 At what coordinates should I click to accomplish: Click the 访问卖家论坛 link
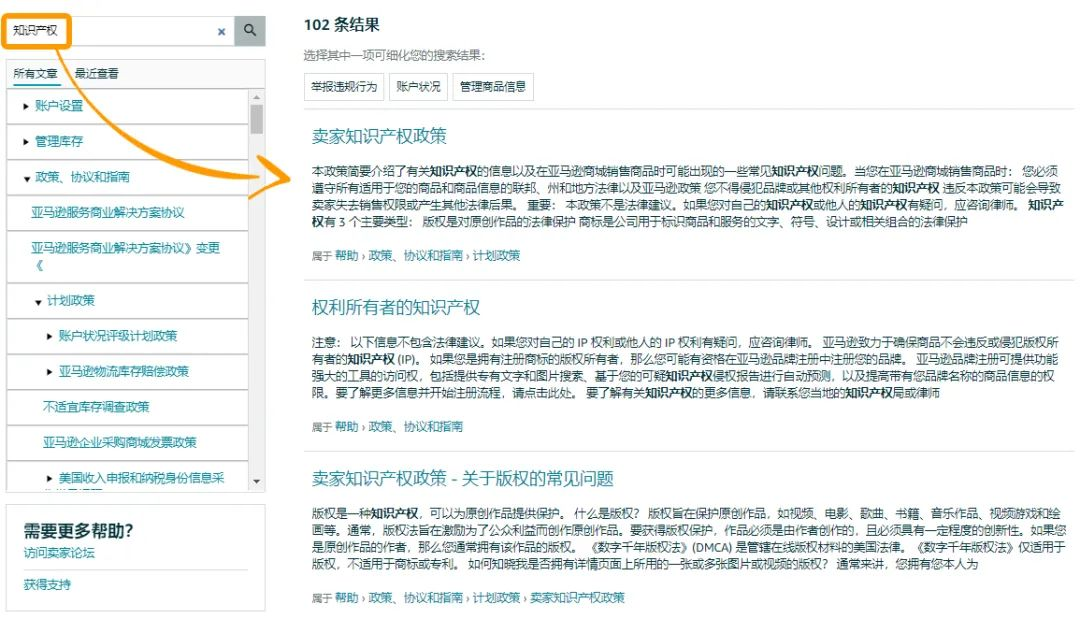[59, 553]
